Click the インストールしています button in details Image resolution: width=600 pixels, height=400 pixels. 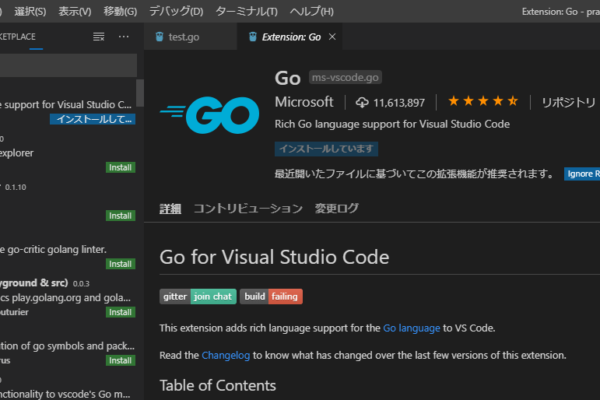point(326,149)
